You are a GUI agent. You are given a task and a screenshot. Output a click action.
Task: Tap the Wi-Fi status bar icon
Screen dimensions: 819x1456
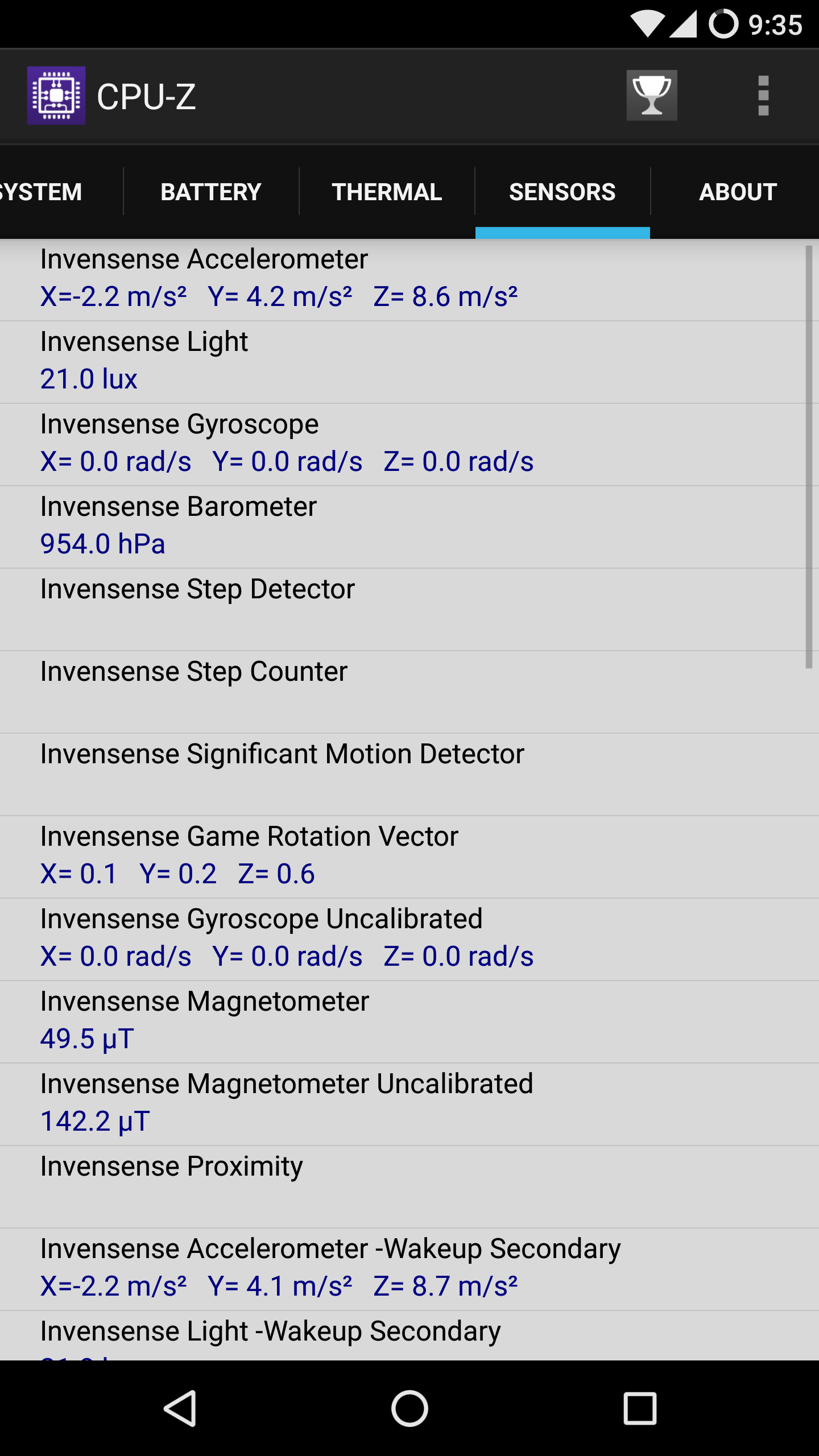pyautogui.click(x=647, y=25)
